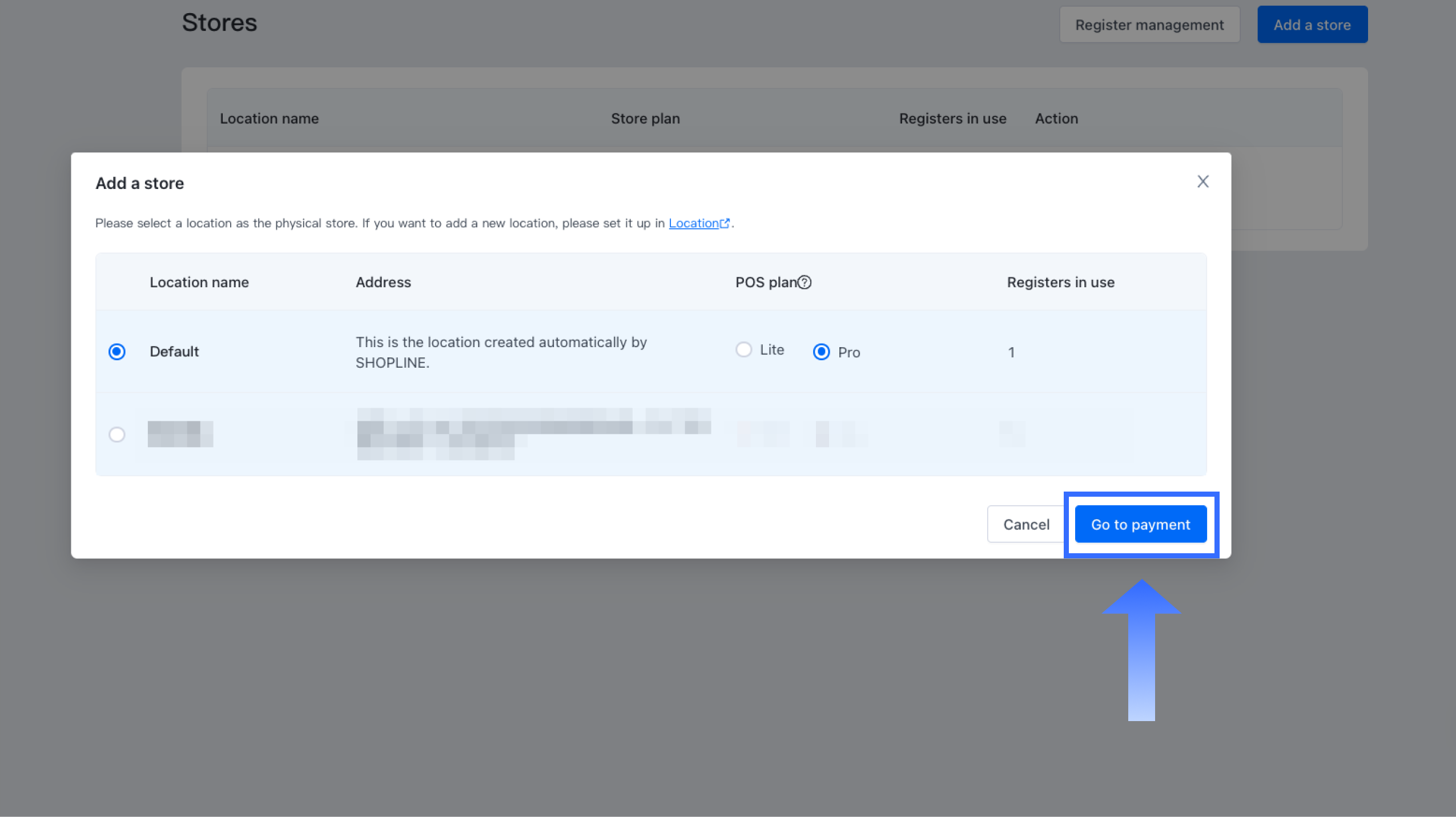Choose the Pro POS plan
This screenshot has height=817, width=1456.
(821, 352)
